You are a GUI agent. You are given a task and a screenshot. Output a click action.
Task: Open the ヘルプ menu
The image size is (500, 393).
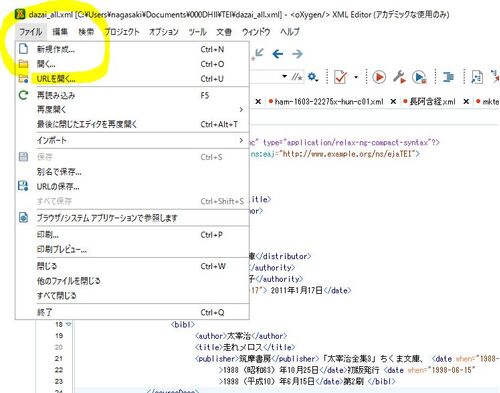tap(290, 32)
